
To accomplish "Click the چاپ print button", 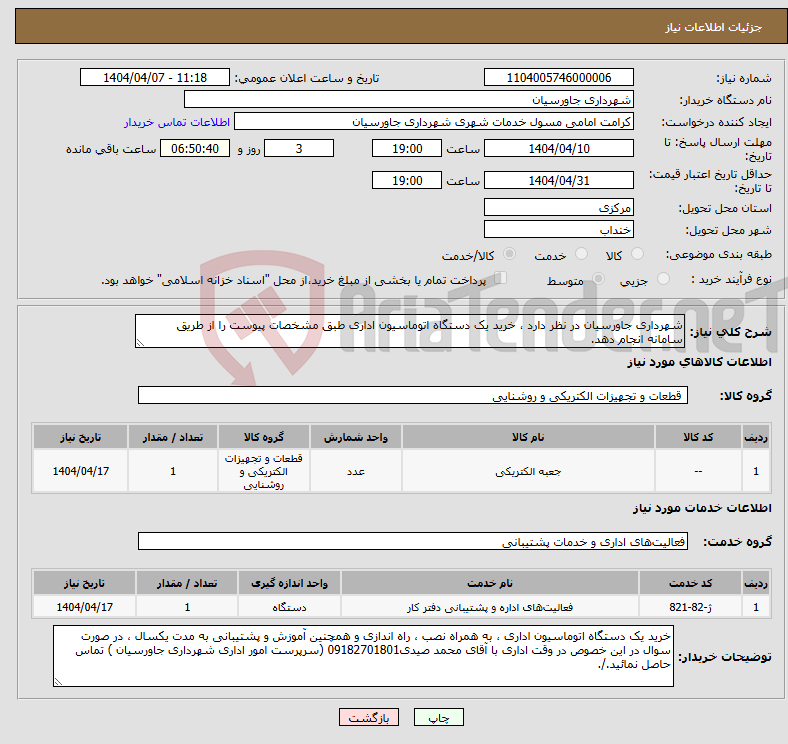I will coord(439,717).
